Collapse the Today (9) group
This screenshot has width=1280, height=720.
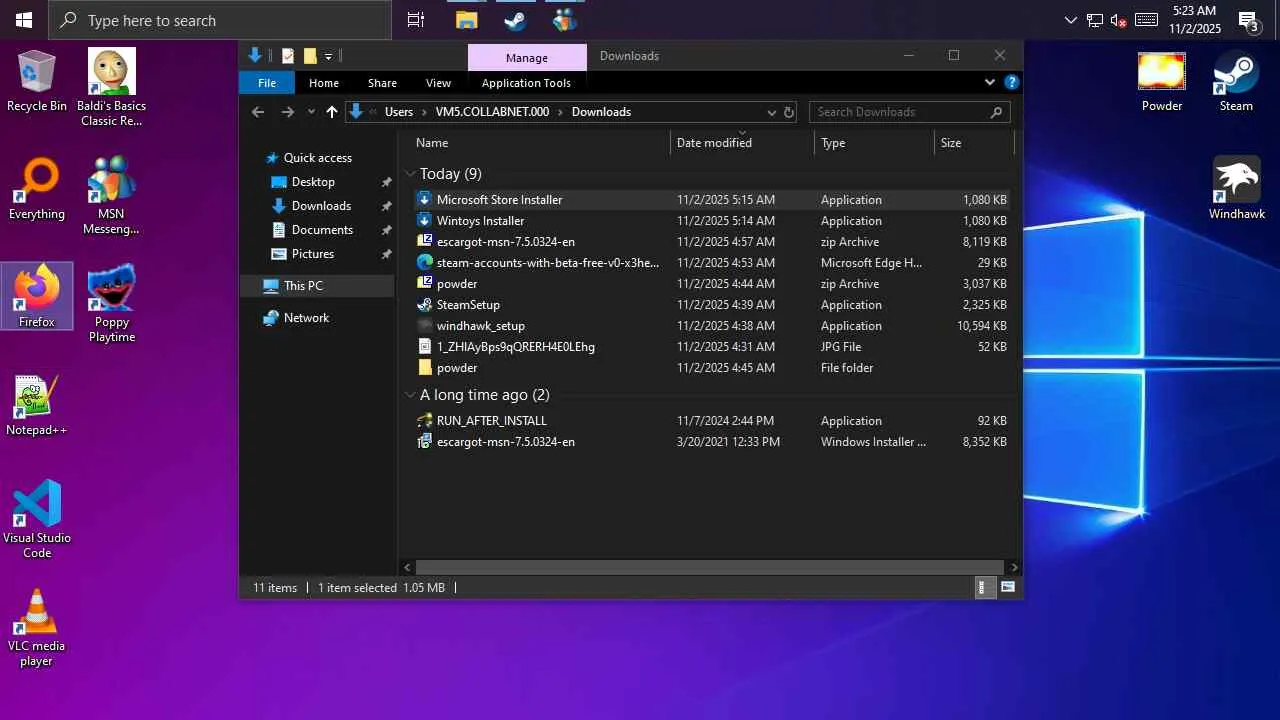tap(410, 174)
